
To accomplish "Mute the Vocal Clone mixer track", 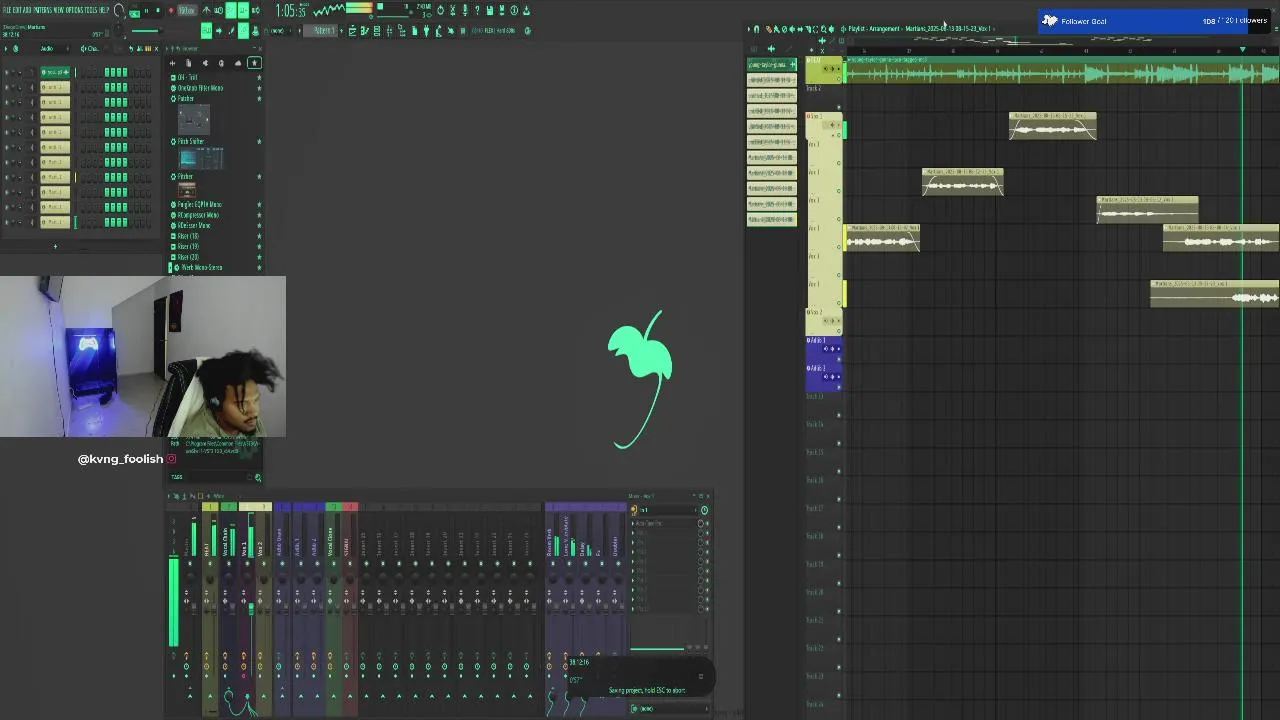I will (x=333, y=563).
